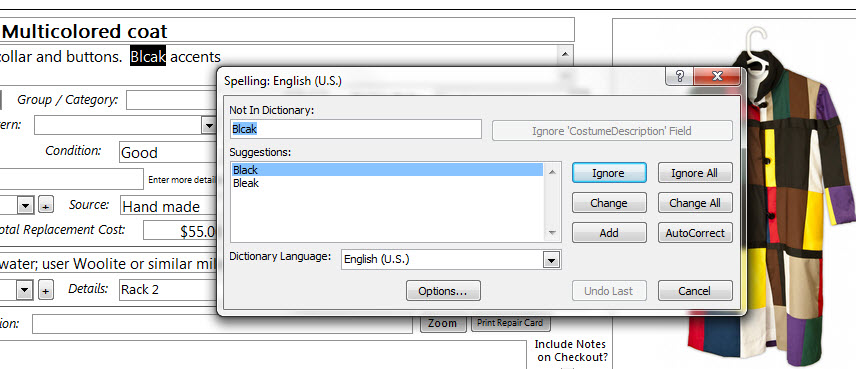Click plus button next to Details label
Screen dimensions: 856x369
46,290
